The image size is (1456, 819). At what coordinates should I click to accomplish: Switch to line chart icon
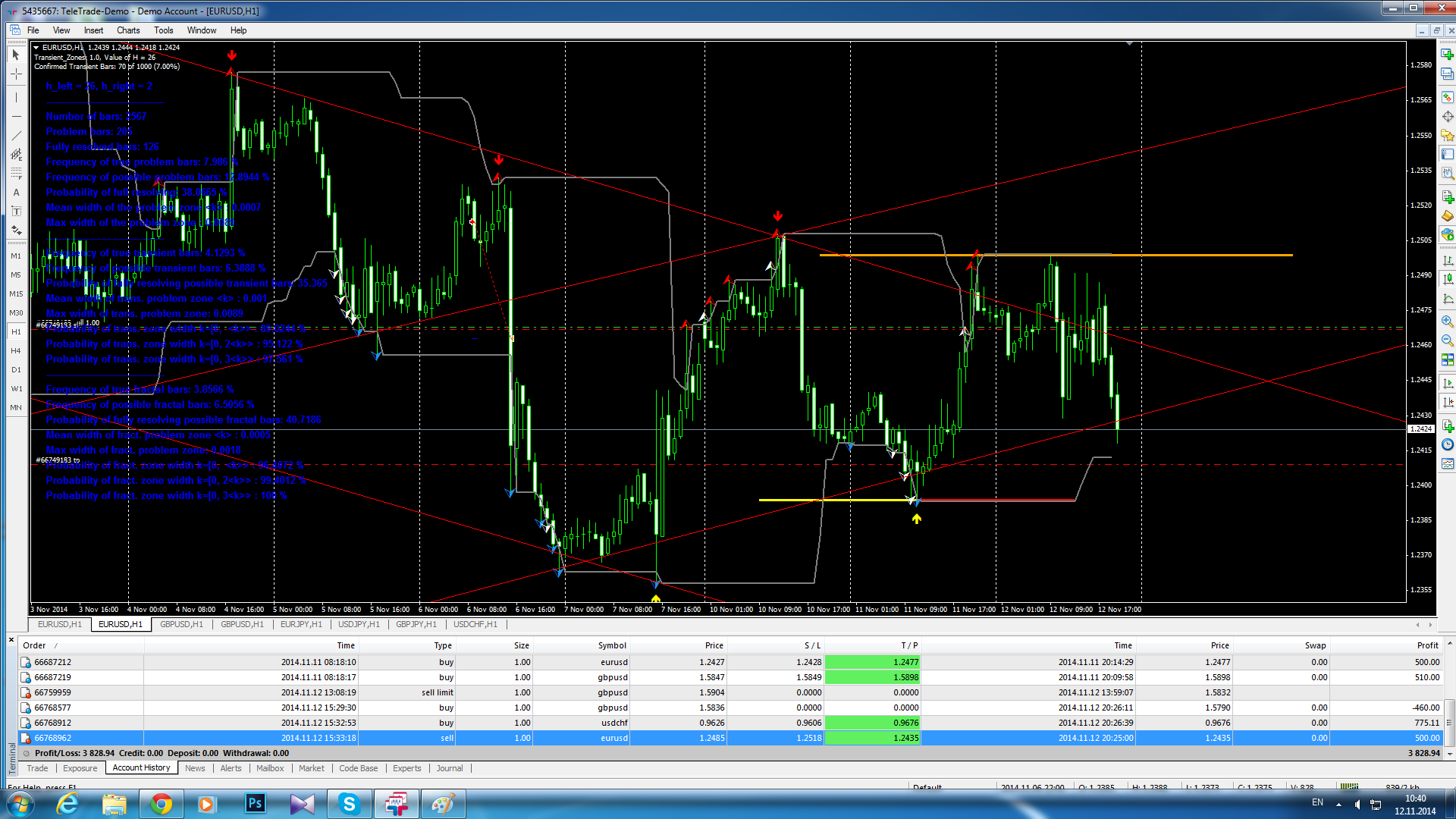(1447, 298)
